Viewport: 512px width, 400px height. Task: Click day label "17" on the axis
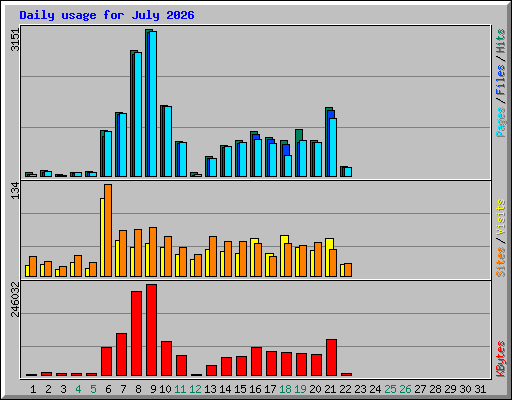[270, 389]
